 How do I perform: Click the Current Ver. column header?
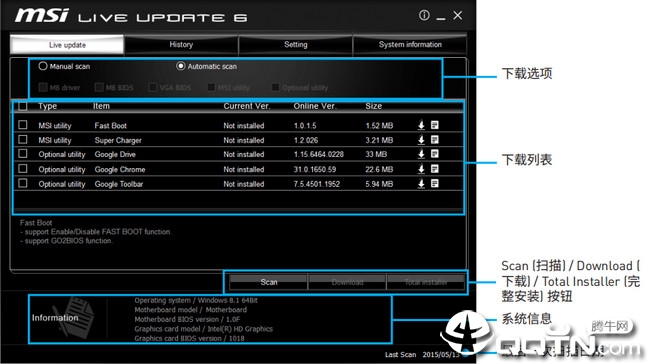tap(247, 106)
